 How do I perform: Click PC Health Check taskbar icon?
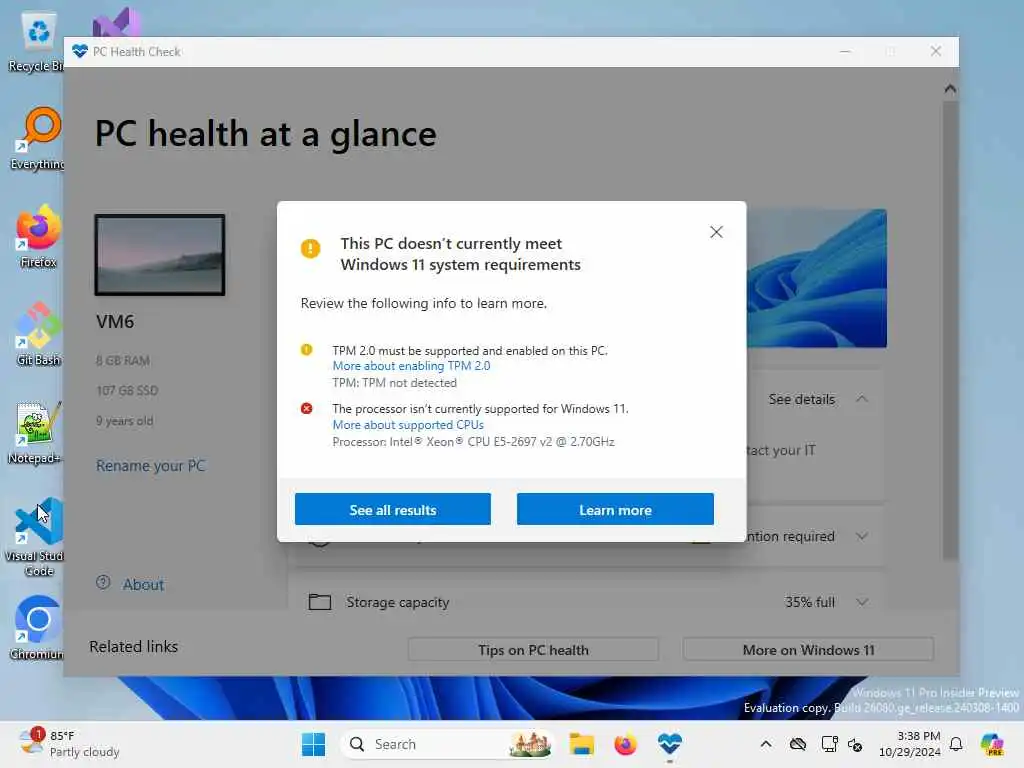669,744
